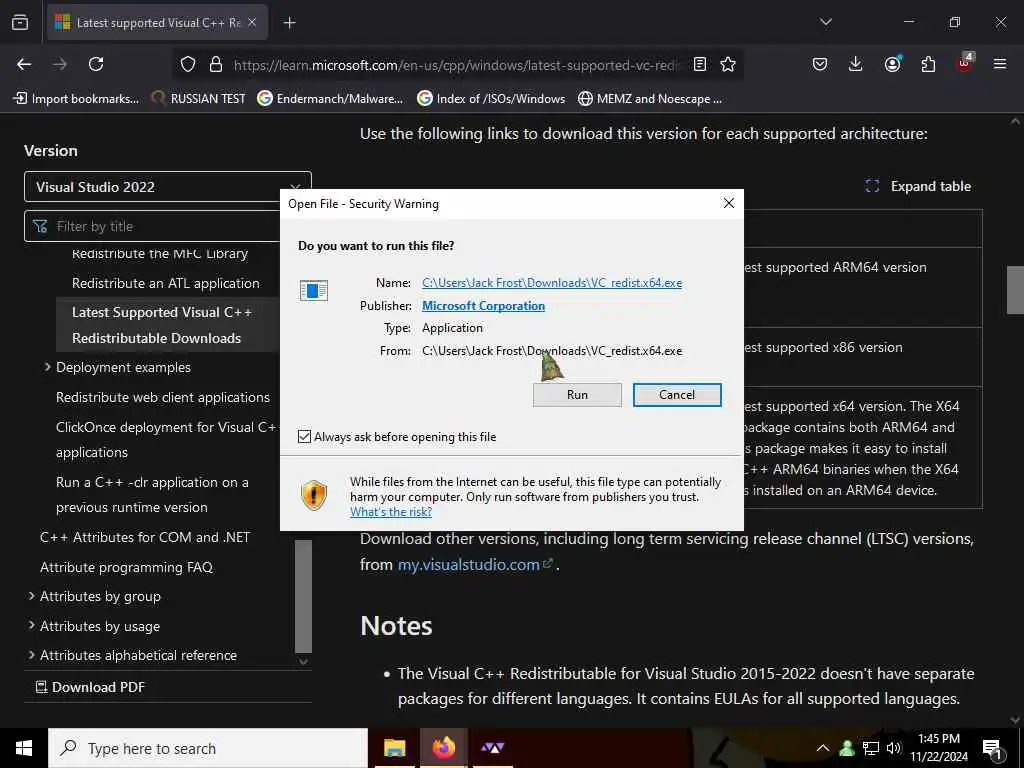Click the uBlock Origin extension icon

point(965,63)
